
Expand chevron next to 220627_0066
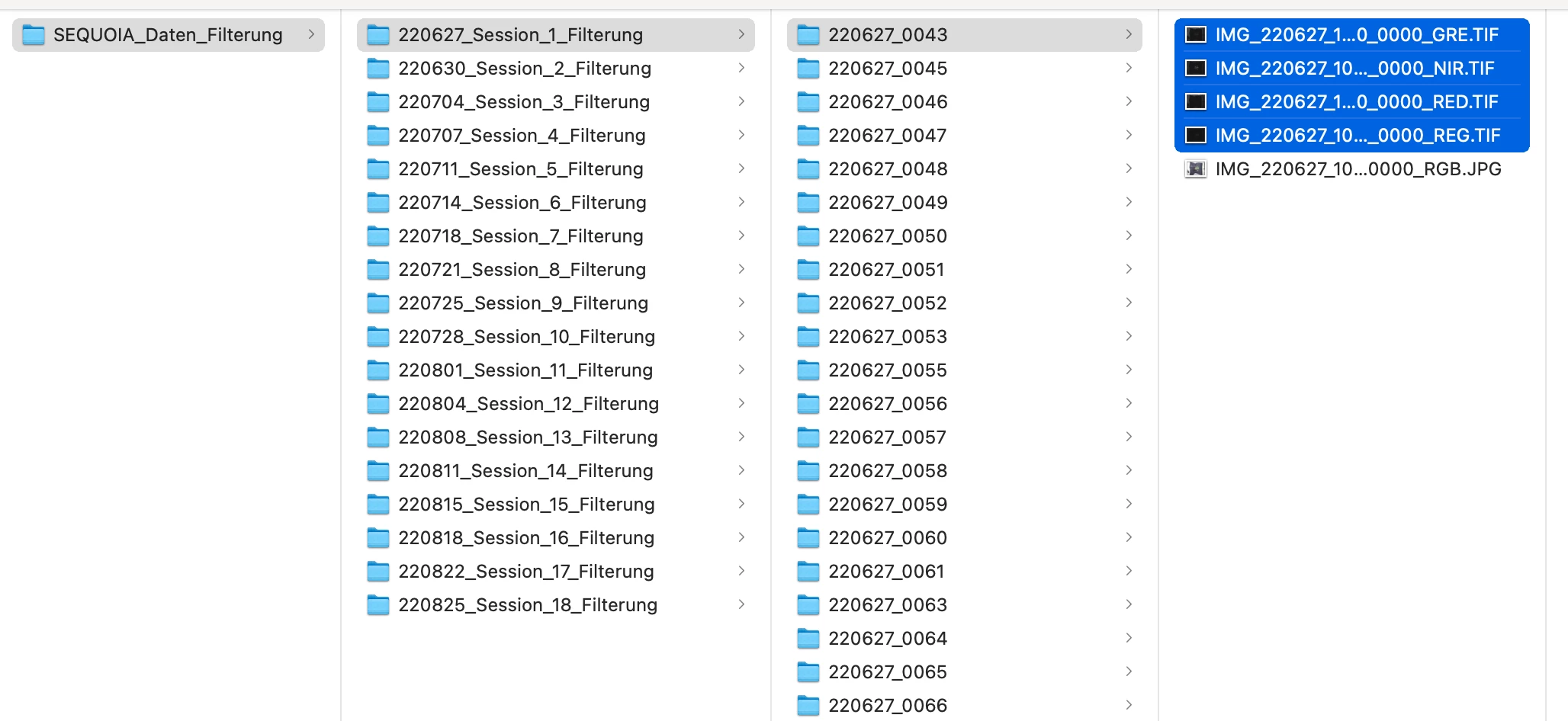(x=1129, y=706)
